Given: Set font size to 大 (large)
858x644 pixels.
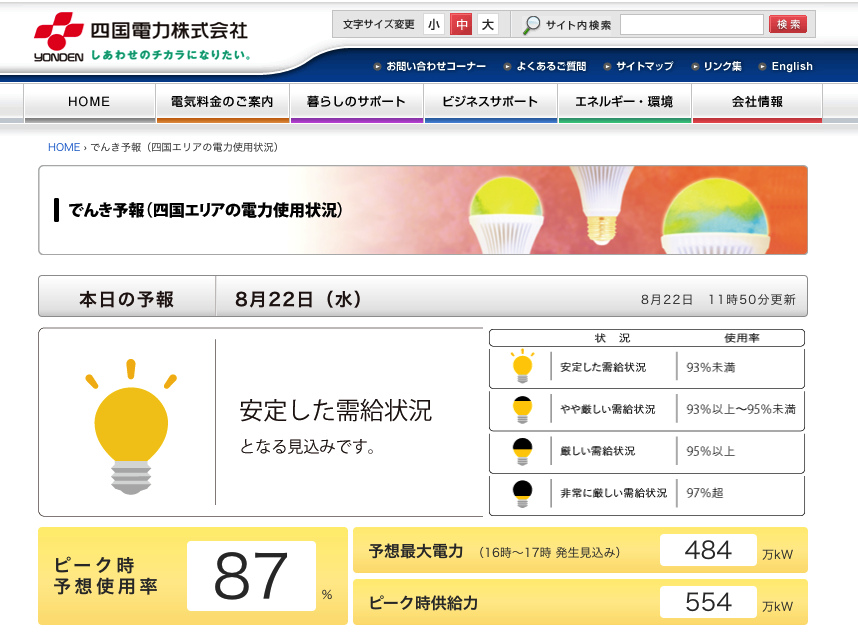Looking at the screenshot, I should coord(487,25).
